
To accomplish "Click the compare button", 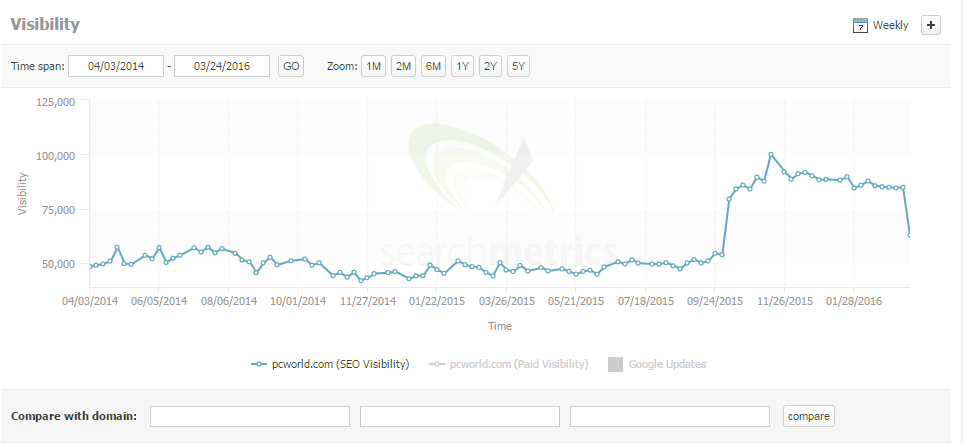I will click(808, 416).
